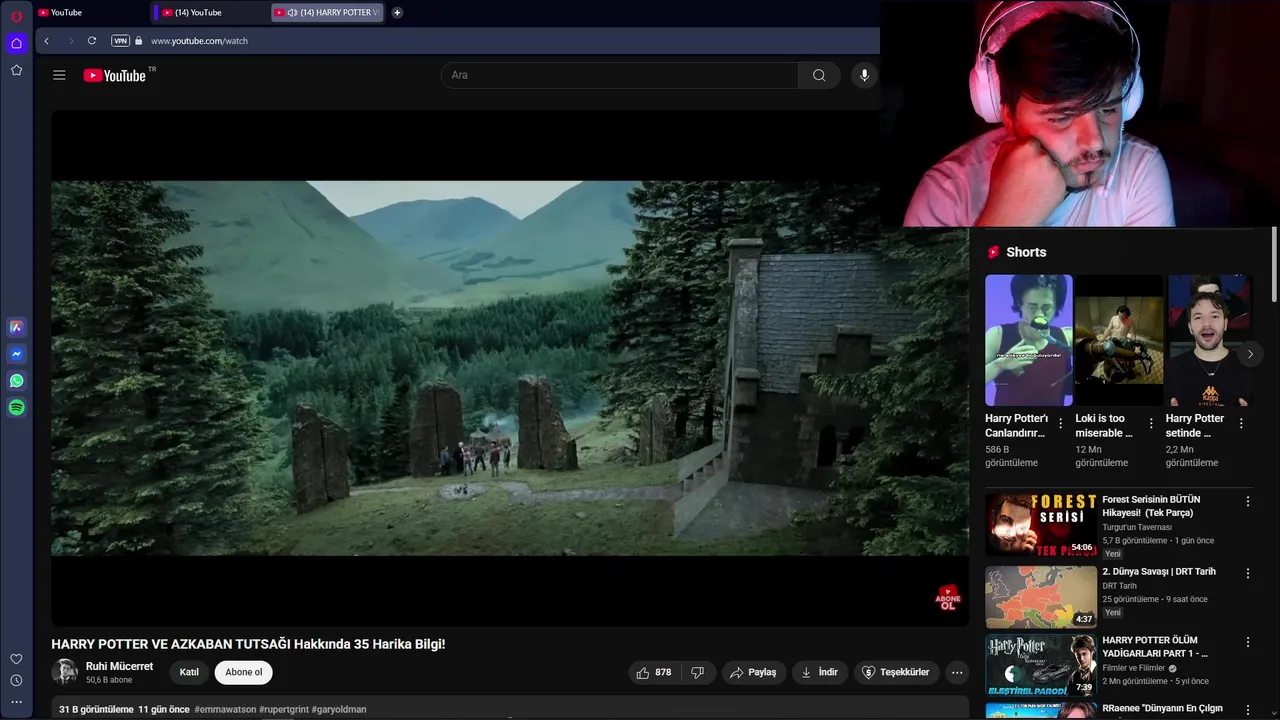Open options for Harry Potter'ı Canlandırır short
1280x720 pixels.
pos(1061,424)
